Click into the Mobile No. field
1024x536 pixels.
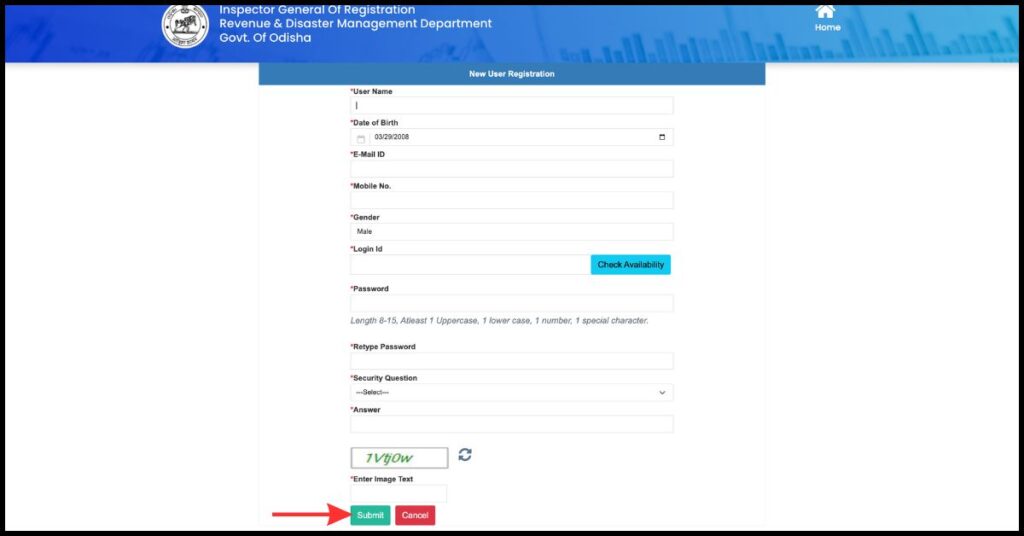point(511,200)
